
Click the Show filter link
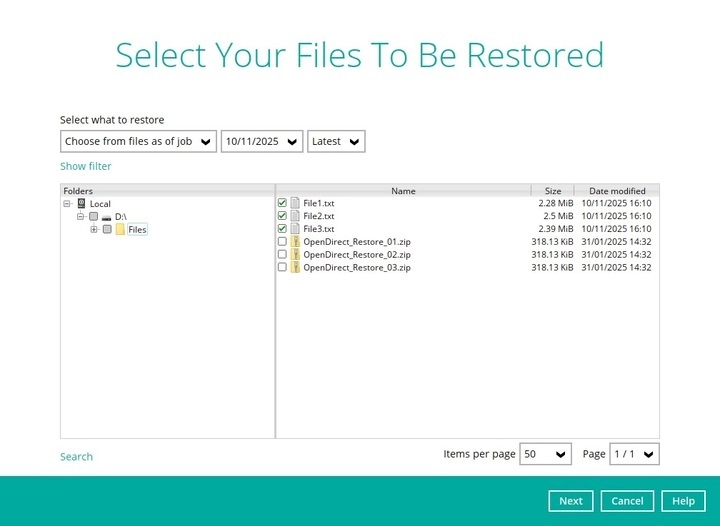[85, 166]
